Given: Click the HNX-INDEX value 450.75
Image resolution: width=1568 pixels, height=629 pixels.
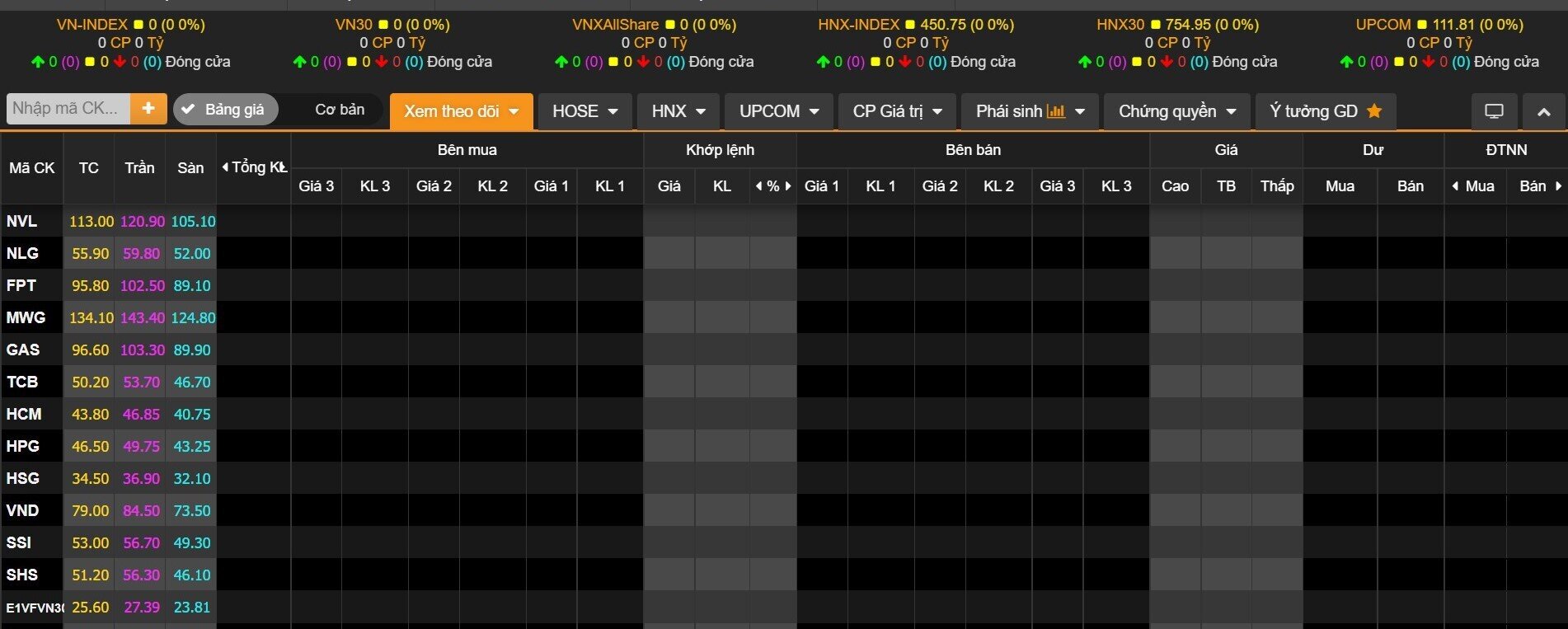Looking at the screenshot, I should (942, 25).
